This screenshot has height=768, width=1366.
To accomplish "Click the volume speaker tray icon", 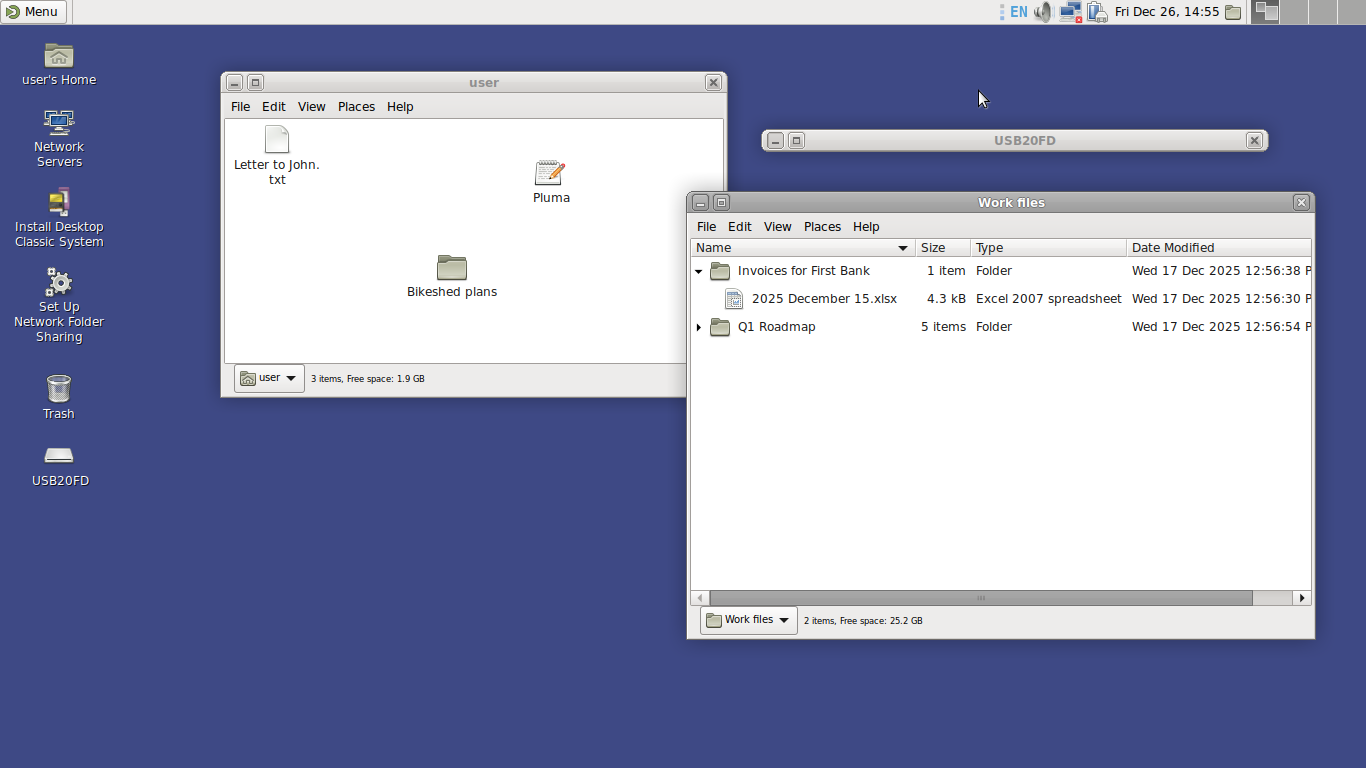I will click(1043, 12).
